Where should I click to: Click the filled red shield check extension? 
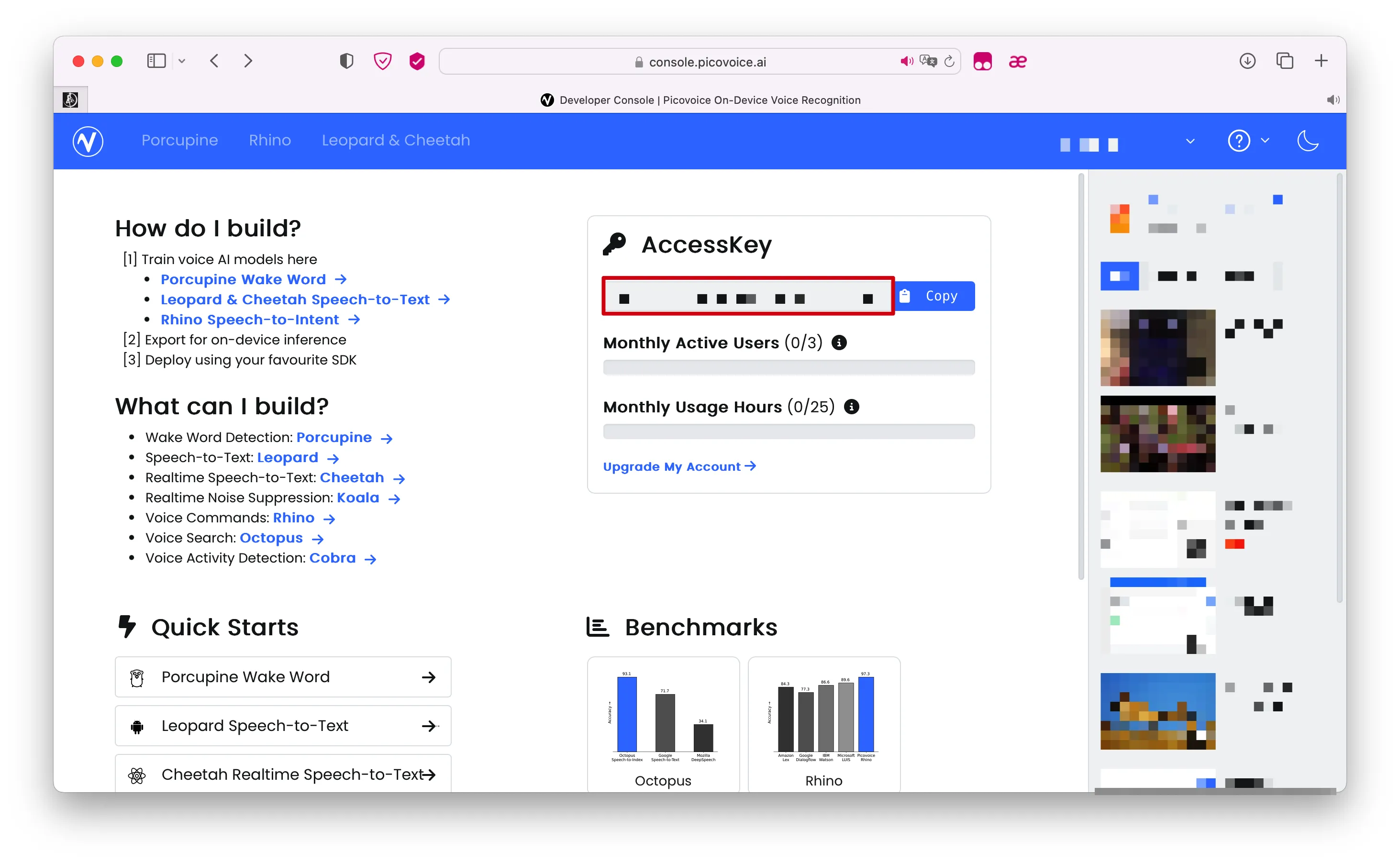point(417,61)
